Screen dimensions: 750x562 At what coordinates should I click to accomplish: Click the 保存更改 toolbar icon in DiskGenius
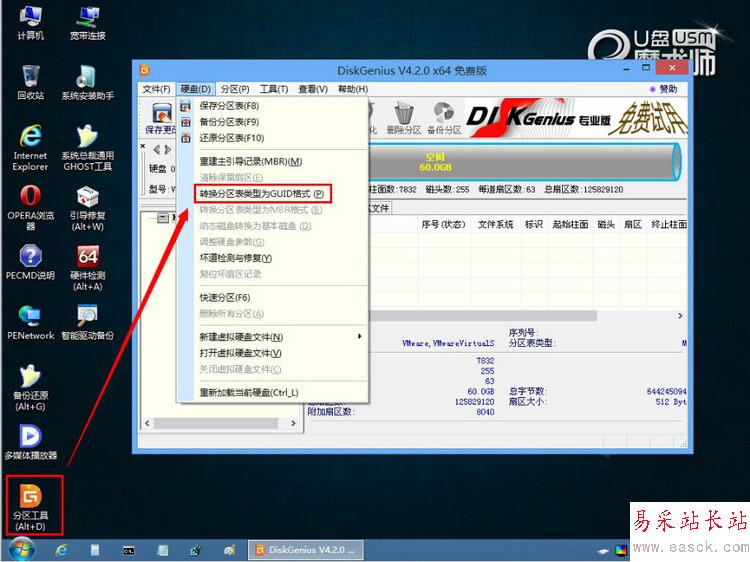click(x=162, y=118)
